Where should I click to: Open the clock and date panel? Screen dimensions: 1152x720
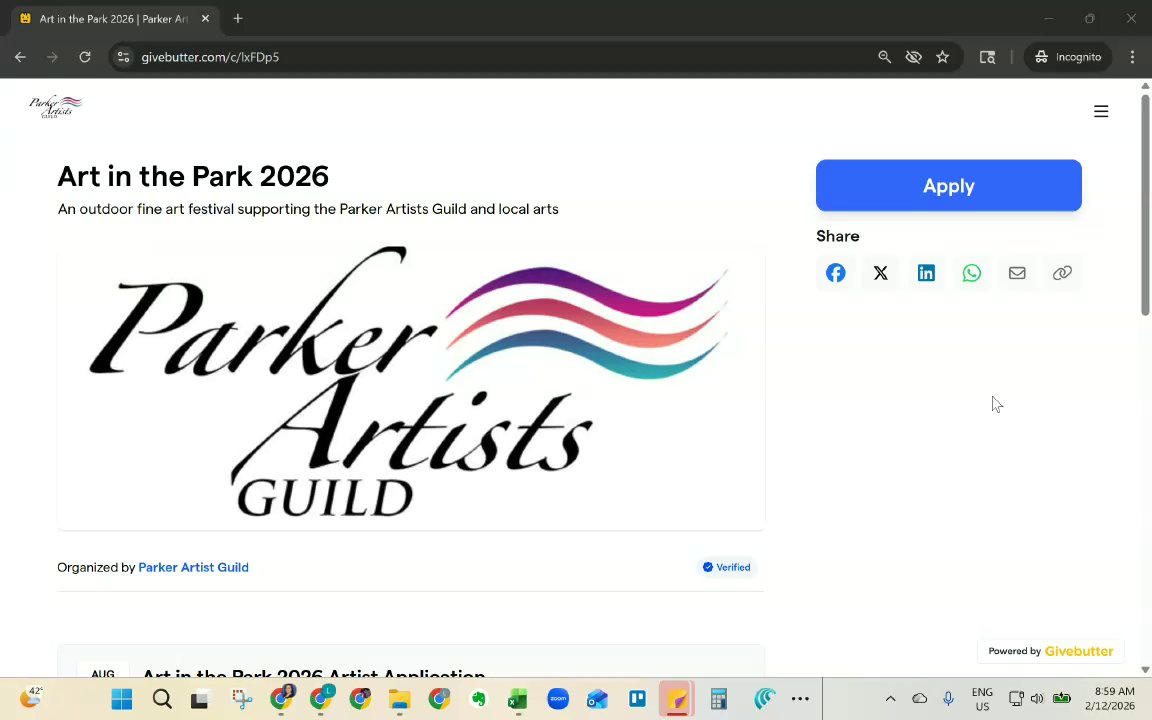(x=1110, y=699)
